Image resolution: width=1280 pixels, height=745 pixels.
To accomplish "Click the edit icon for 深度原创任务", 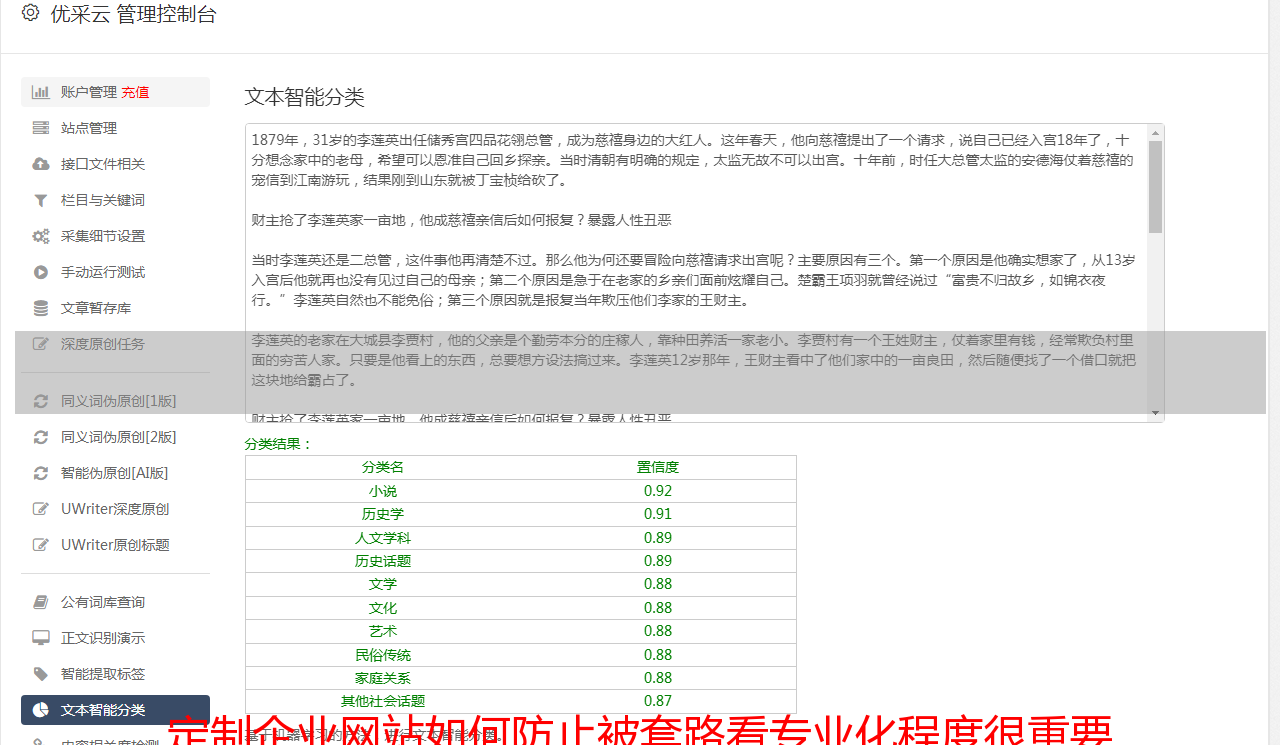I will point(41,344).
